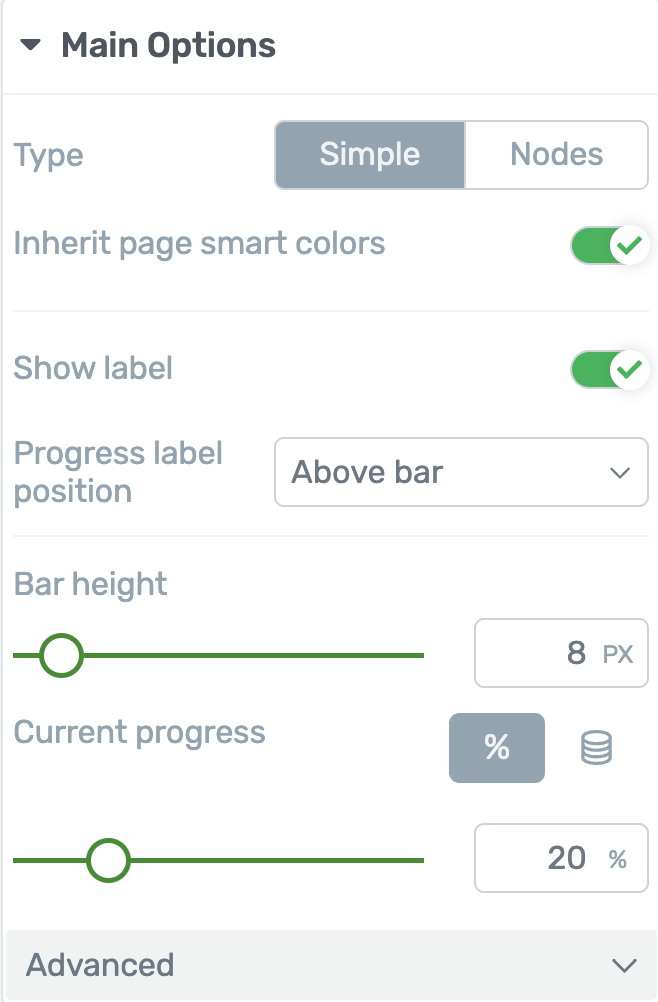Click the Main Options heading
The height and width of the screenshot is (1002, 658).
pyautogui.click(x=168, y=46)
